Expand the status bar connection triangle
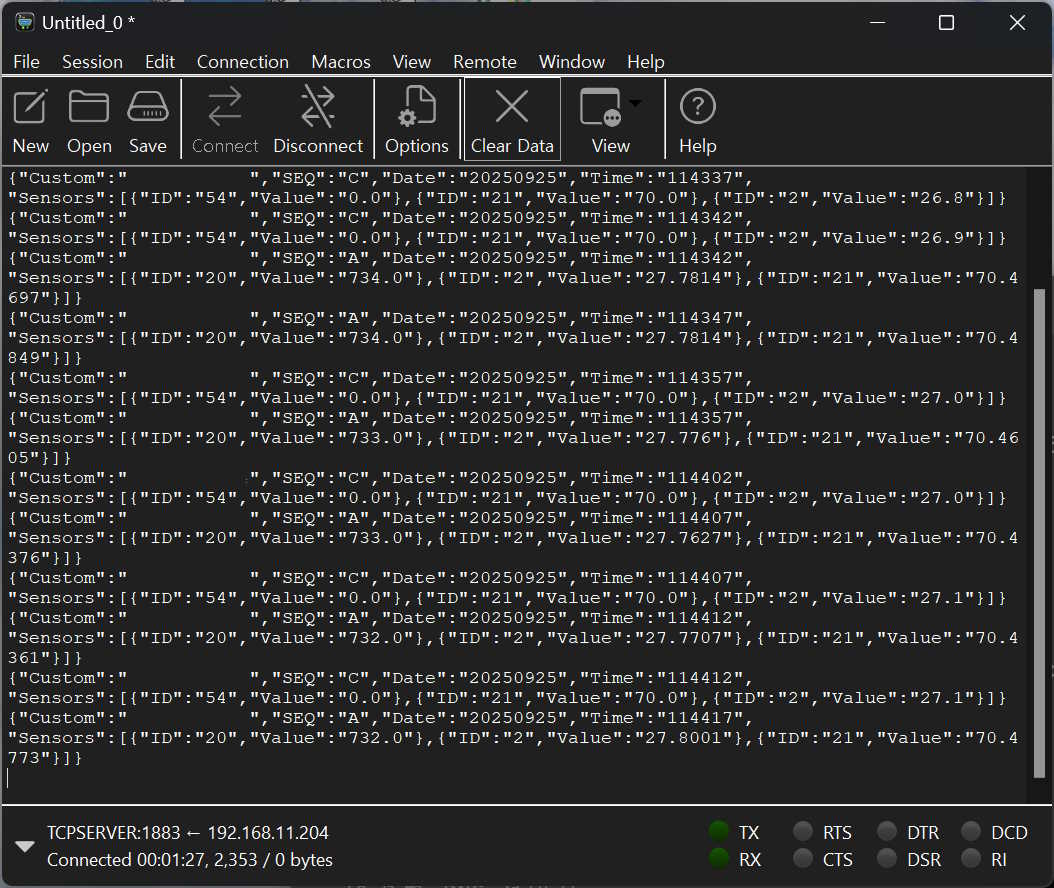 25,846
